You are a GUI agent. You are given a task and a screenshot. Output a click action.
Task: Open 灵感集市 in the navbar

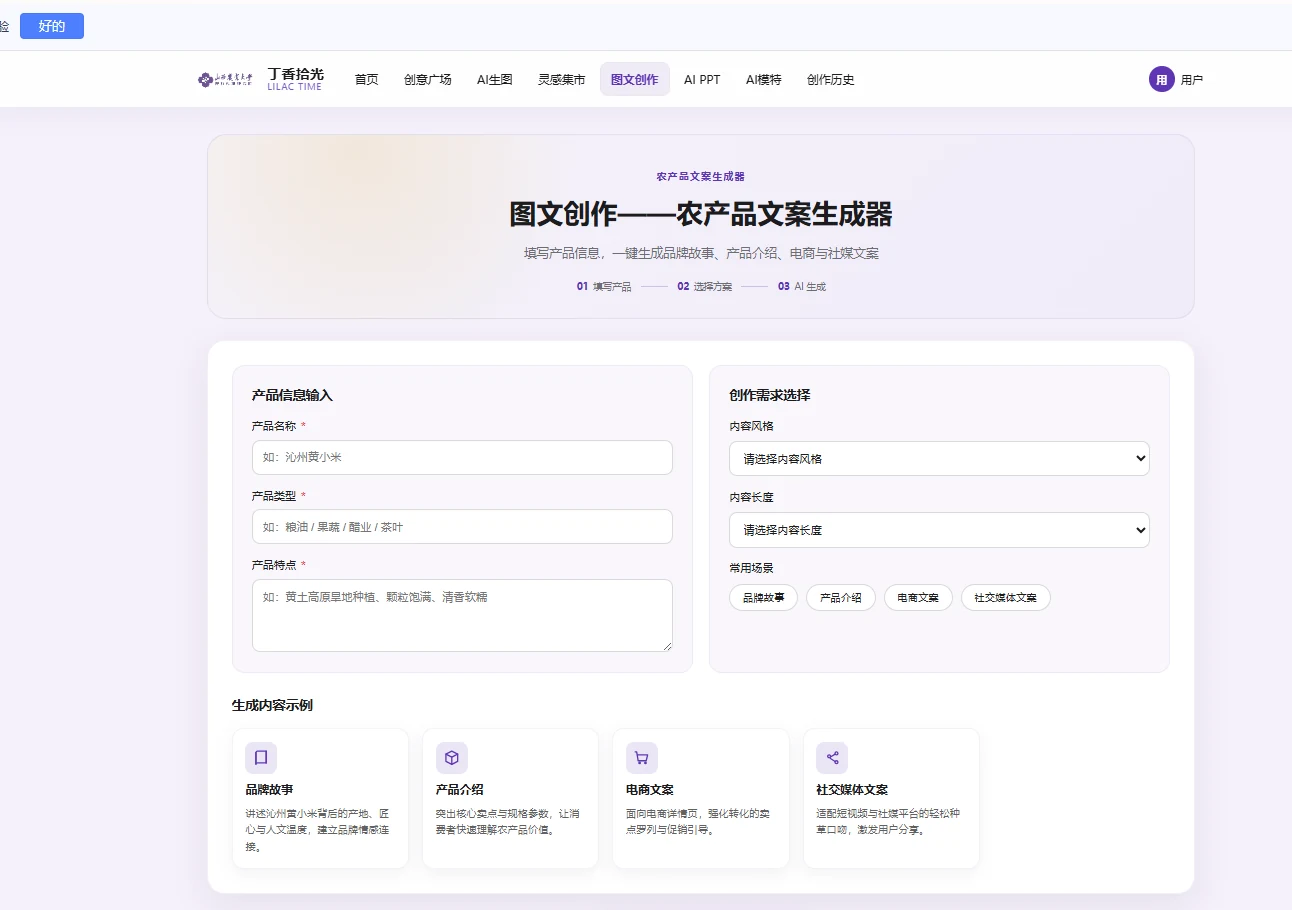pos(562,80)
